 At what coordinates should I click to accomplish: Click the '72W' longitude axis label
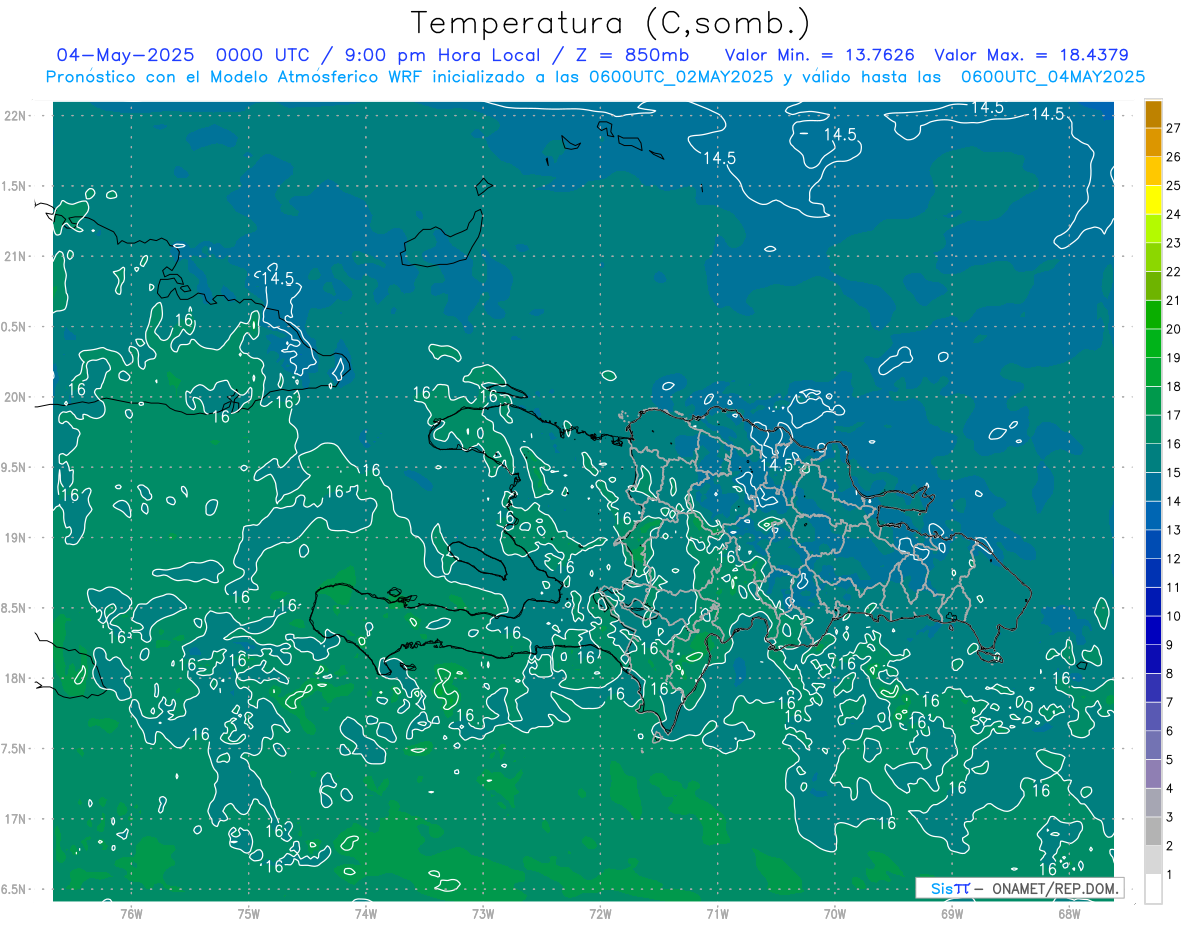[600, 914]
